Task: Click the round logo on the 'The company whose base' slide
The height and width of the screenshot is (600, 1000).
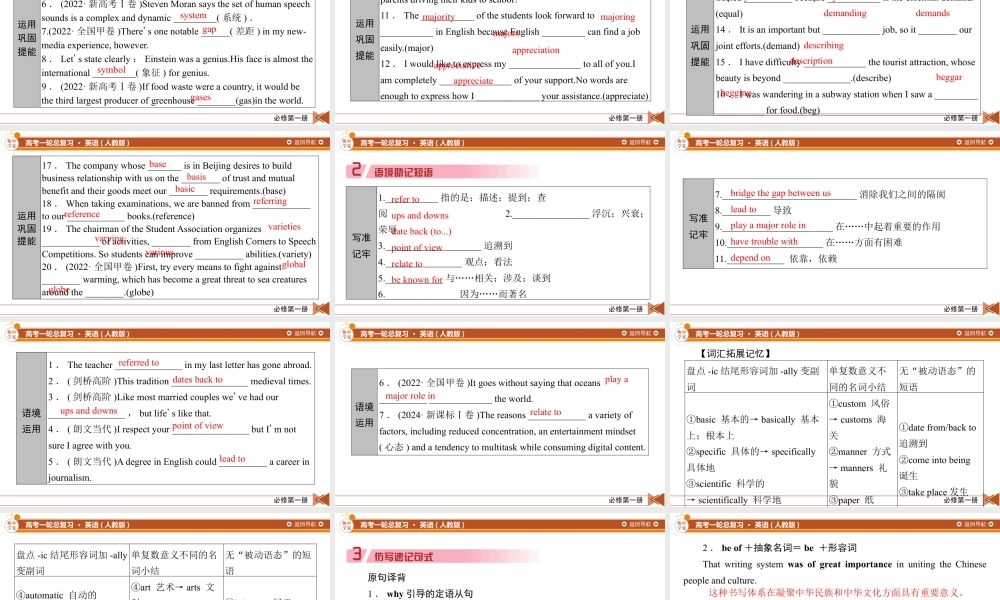Action: click(x=11, y=143)
